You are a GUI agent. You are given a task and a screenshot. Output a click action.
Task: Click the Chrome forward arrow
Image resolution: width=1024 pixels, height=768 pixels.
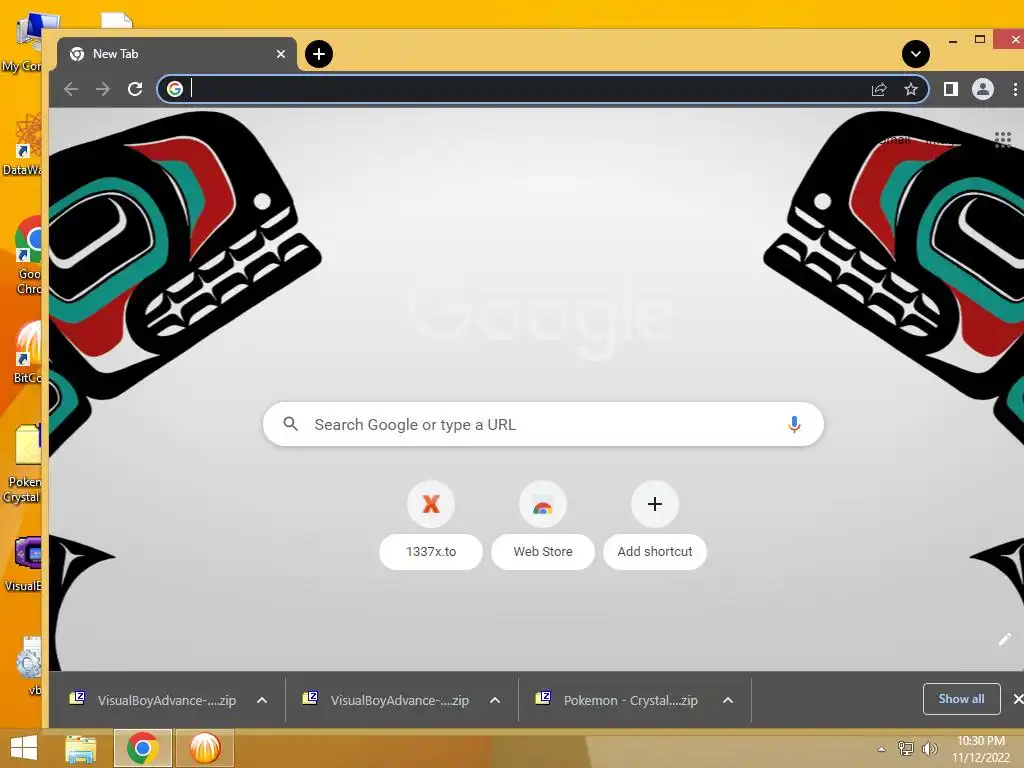click(x=103, y=89)
